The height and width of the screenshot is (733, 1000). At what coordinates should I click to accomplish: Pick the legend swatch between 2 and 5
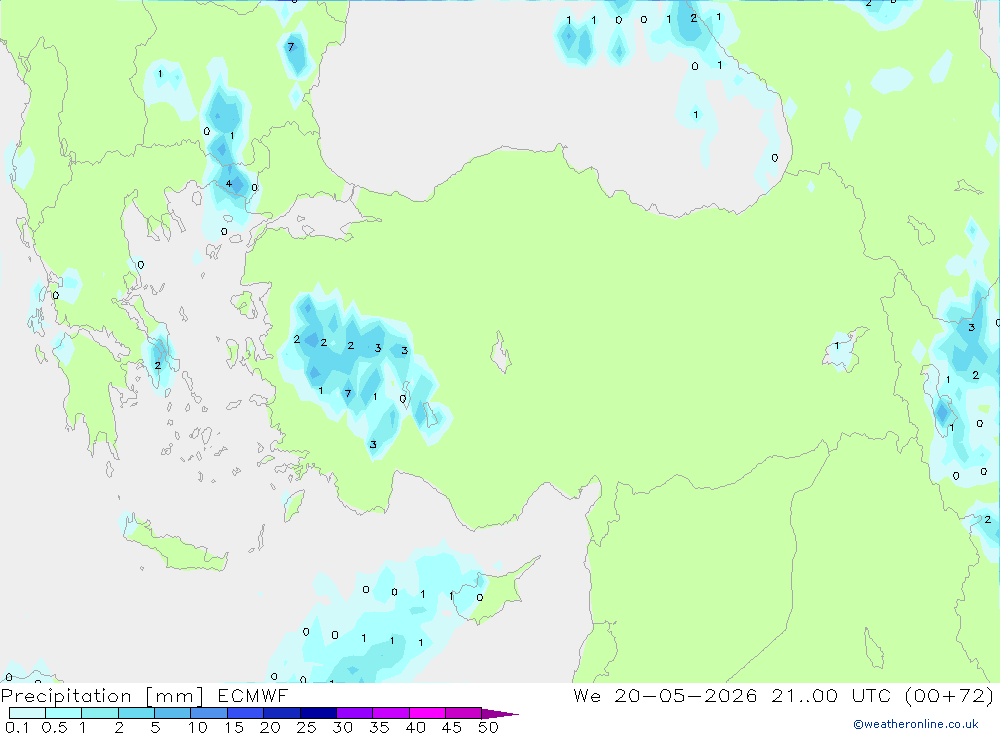[136, 713]
